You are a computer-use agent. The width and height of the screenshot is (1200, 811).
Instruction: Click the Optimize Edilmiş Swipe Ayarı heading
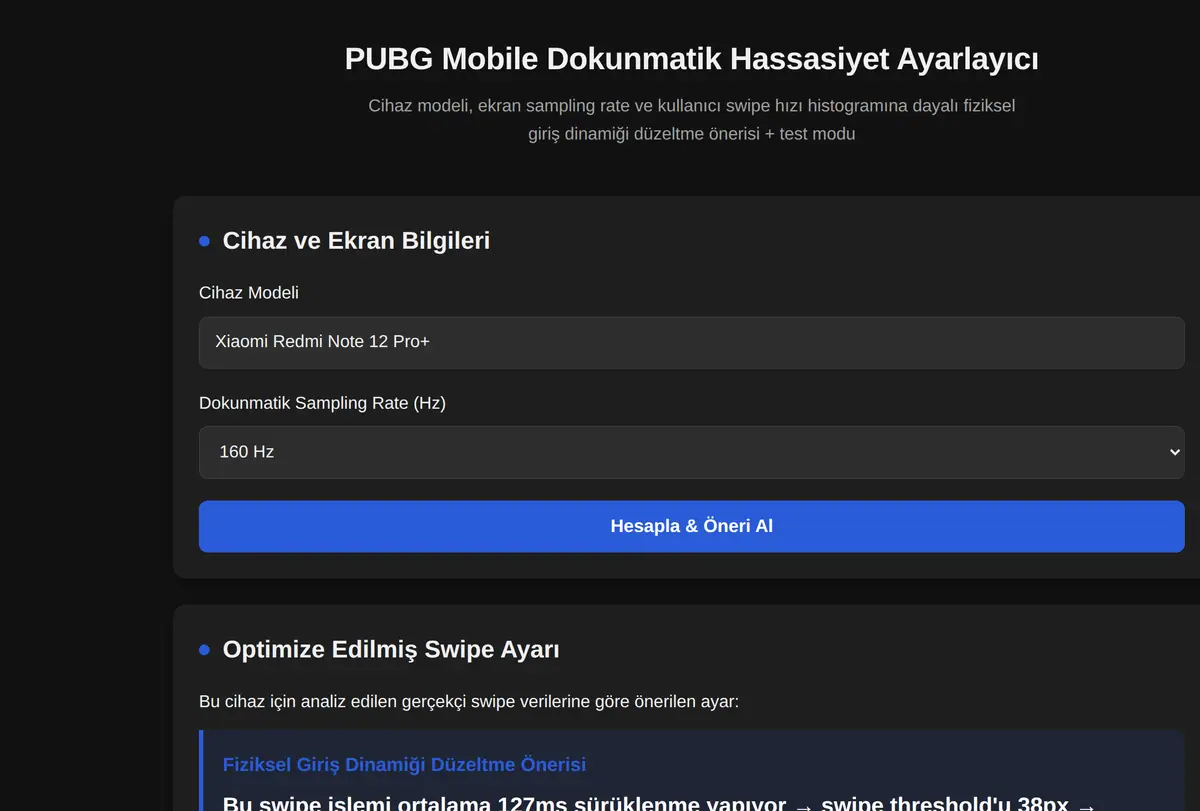click(x=391, y=650)
